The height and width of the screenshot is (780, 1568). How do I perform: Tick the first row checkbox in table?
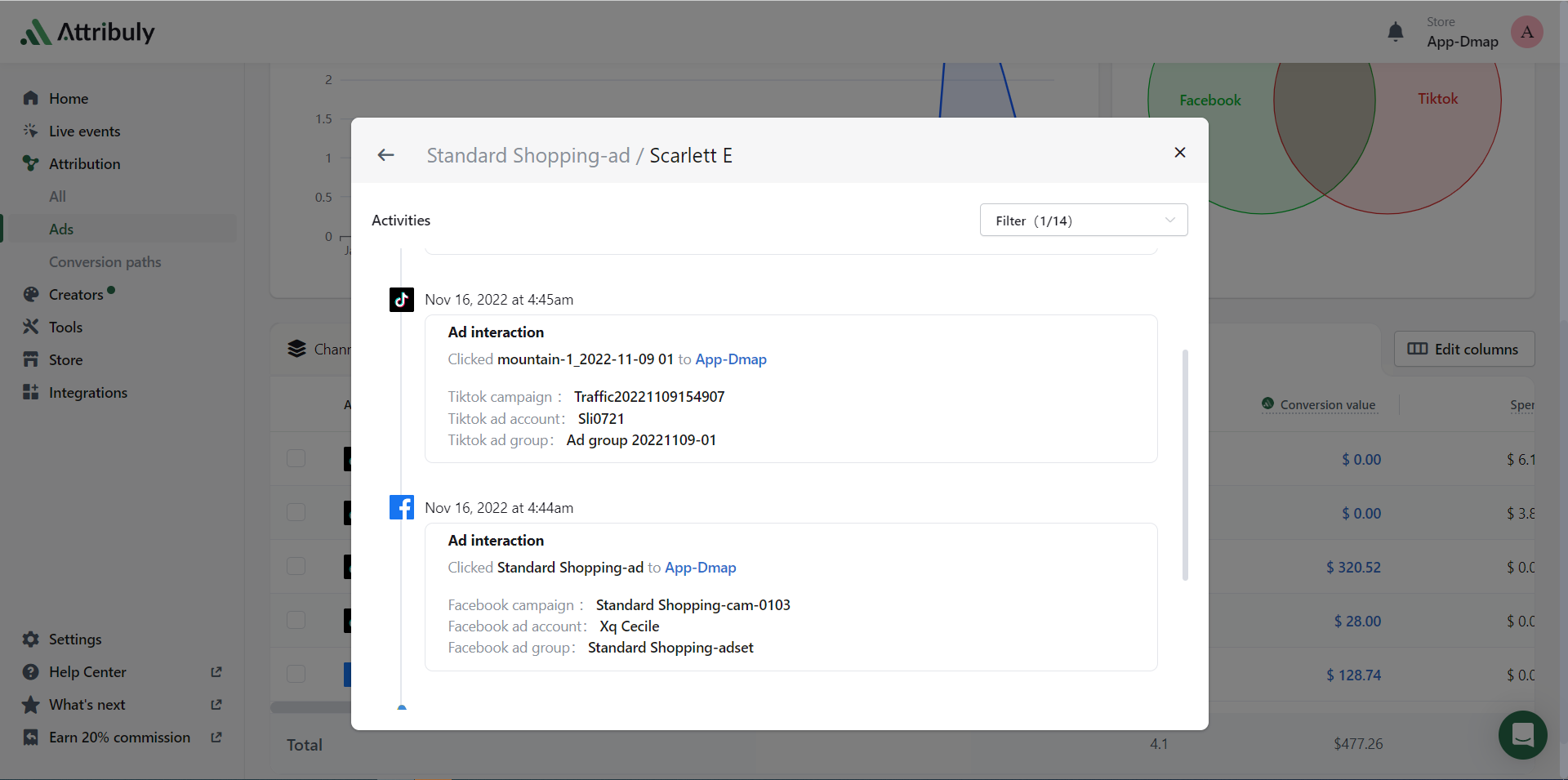[296, 458]
